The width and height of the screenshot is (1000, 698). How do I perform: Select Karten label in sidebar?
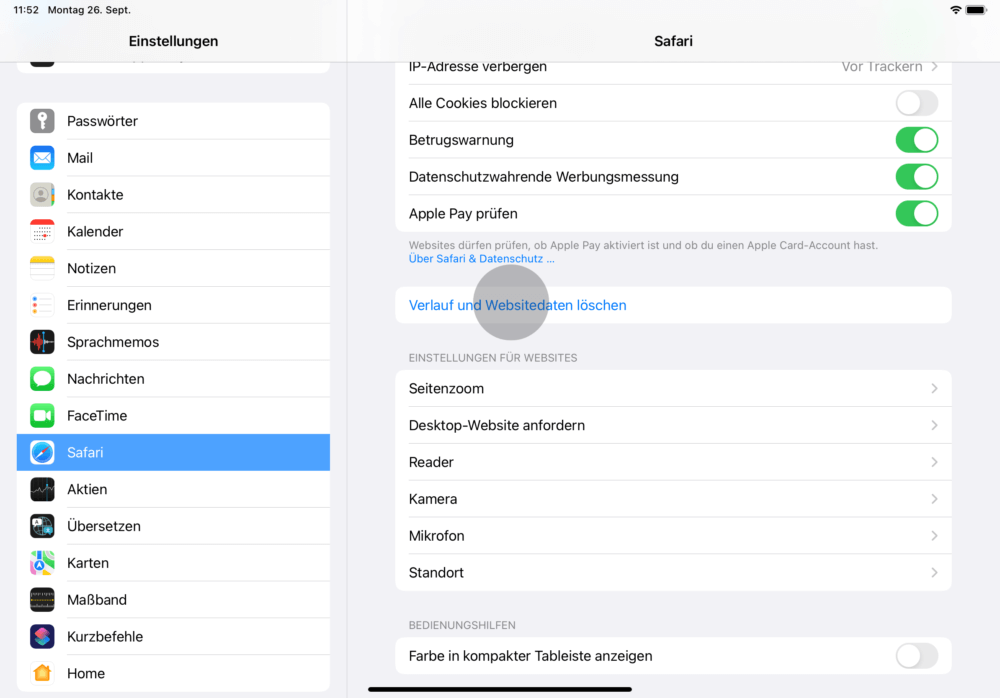pyautogui.click(x=88, y=563)
